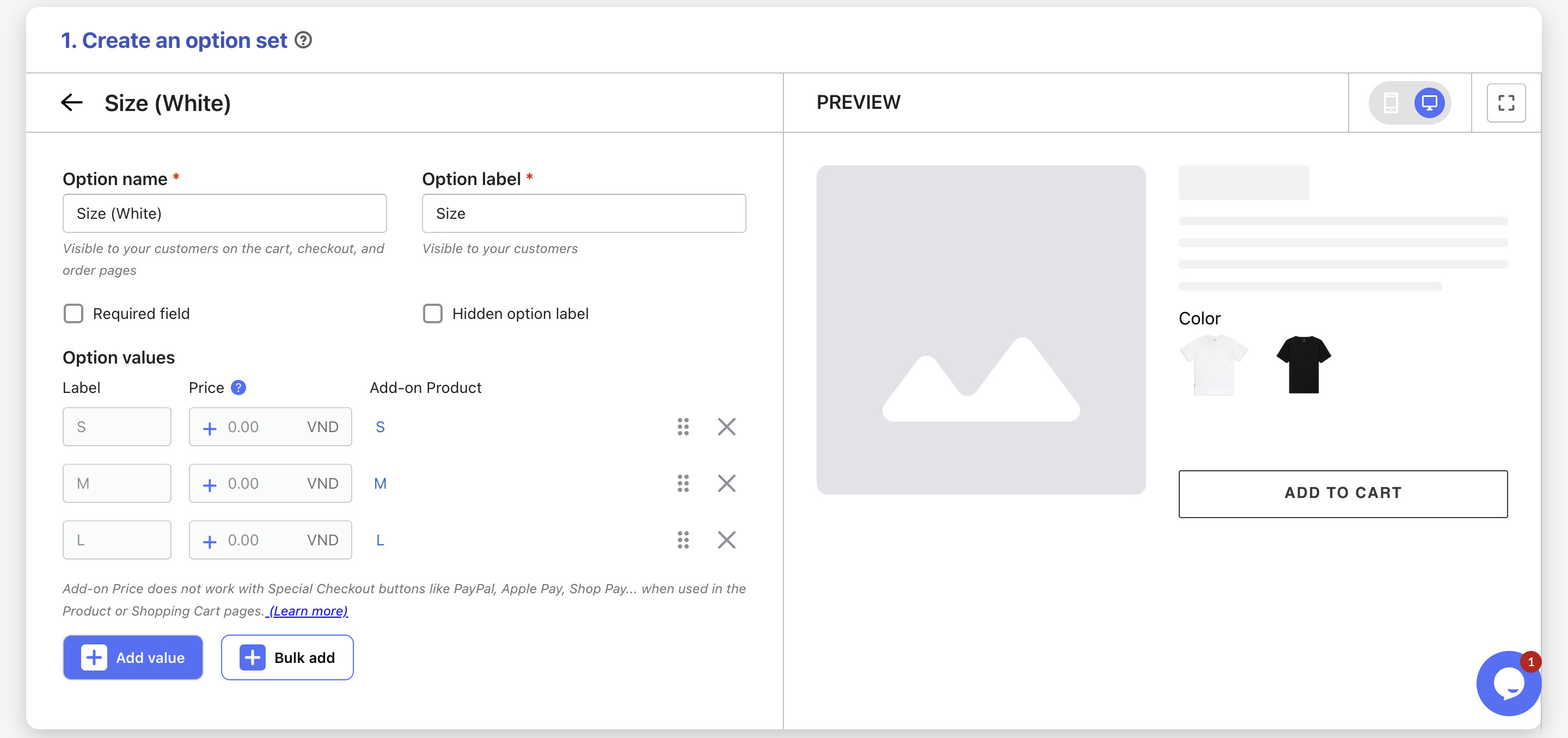Open the chat support bubble
Screen dimensions: 1568x738
1508,683
